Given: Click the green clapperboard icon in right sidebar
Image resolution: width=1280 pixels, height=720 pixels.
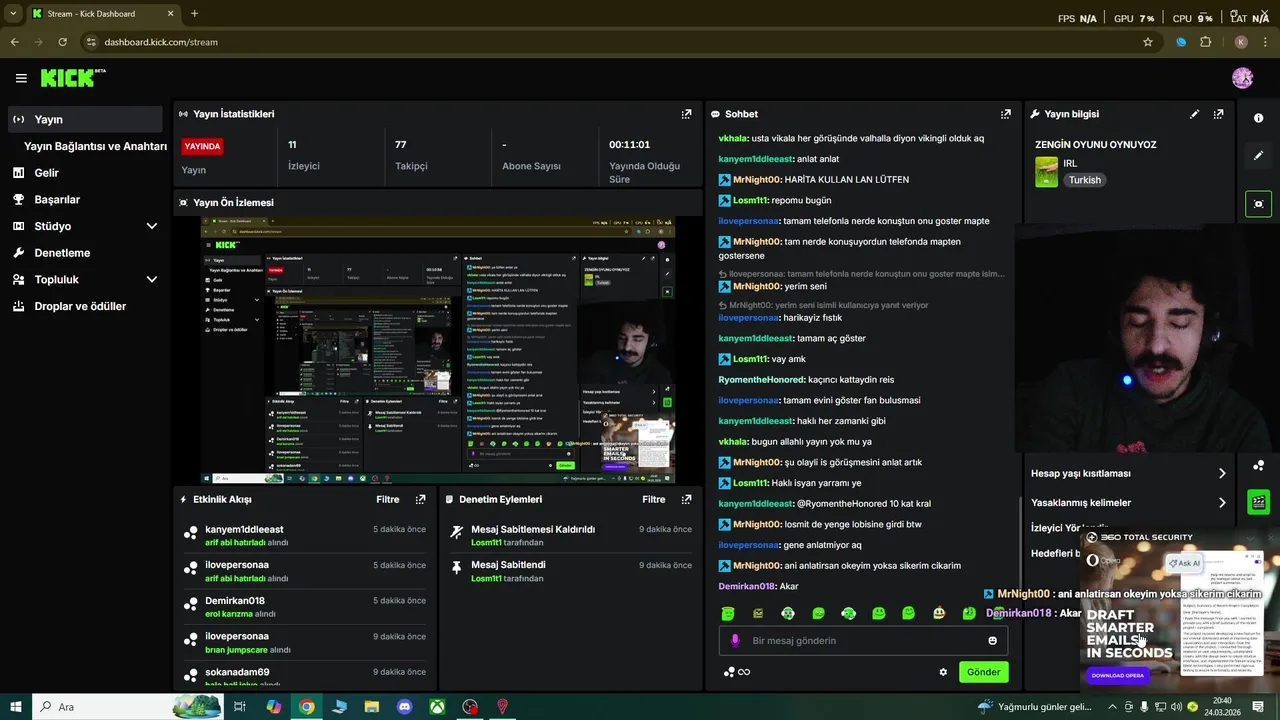Looking at the screenshot, I should [x=1258, y=502].
